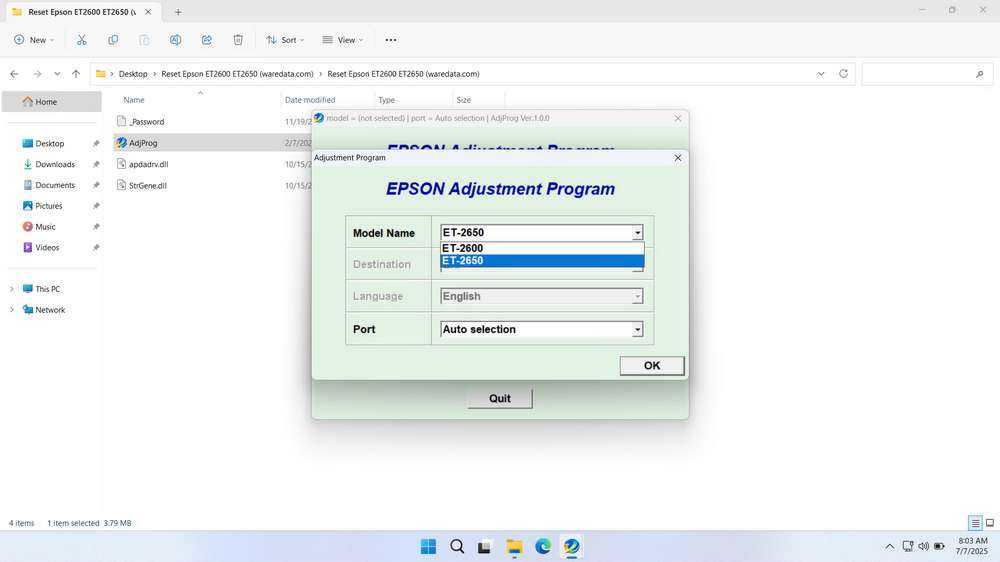1000x562 pixels.
Task: Expand the This PC tree node
Action: tap(11, 289)
